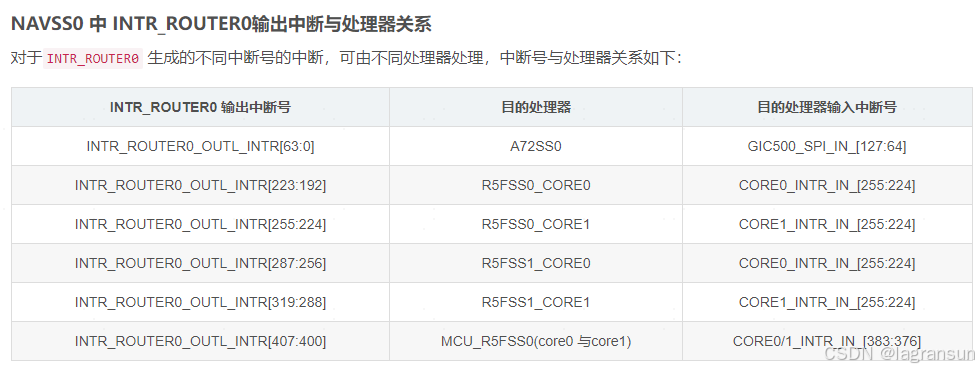Click the R5FSS1_CORE0 processor cell
Image resolution: width=979 pixels, height=371 pixels.
coord(536,264)
